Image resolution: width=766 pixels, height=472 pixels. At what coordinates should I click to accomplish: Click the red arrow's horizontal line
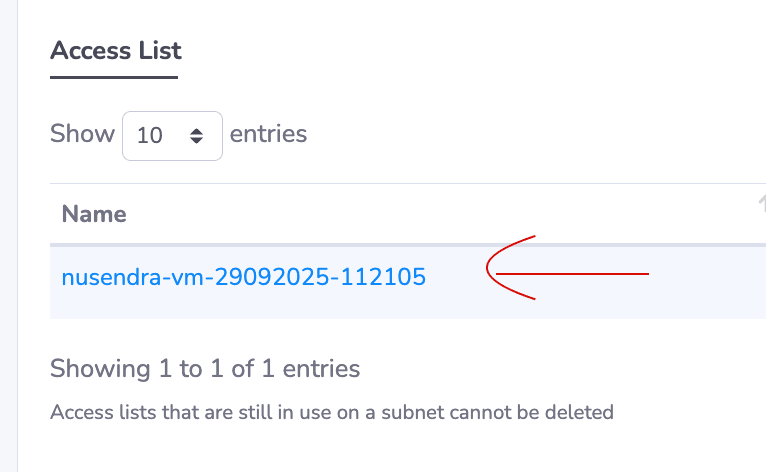[590, 273]
